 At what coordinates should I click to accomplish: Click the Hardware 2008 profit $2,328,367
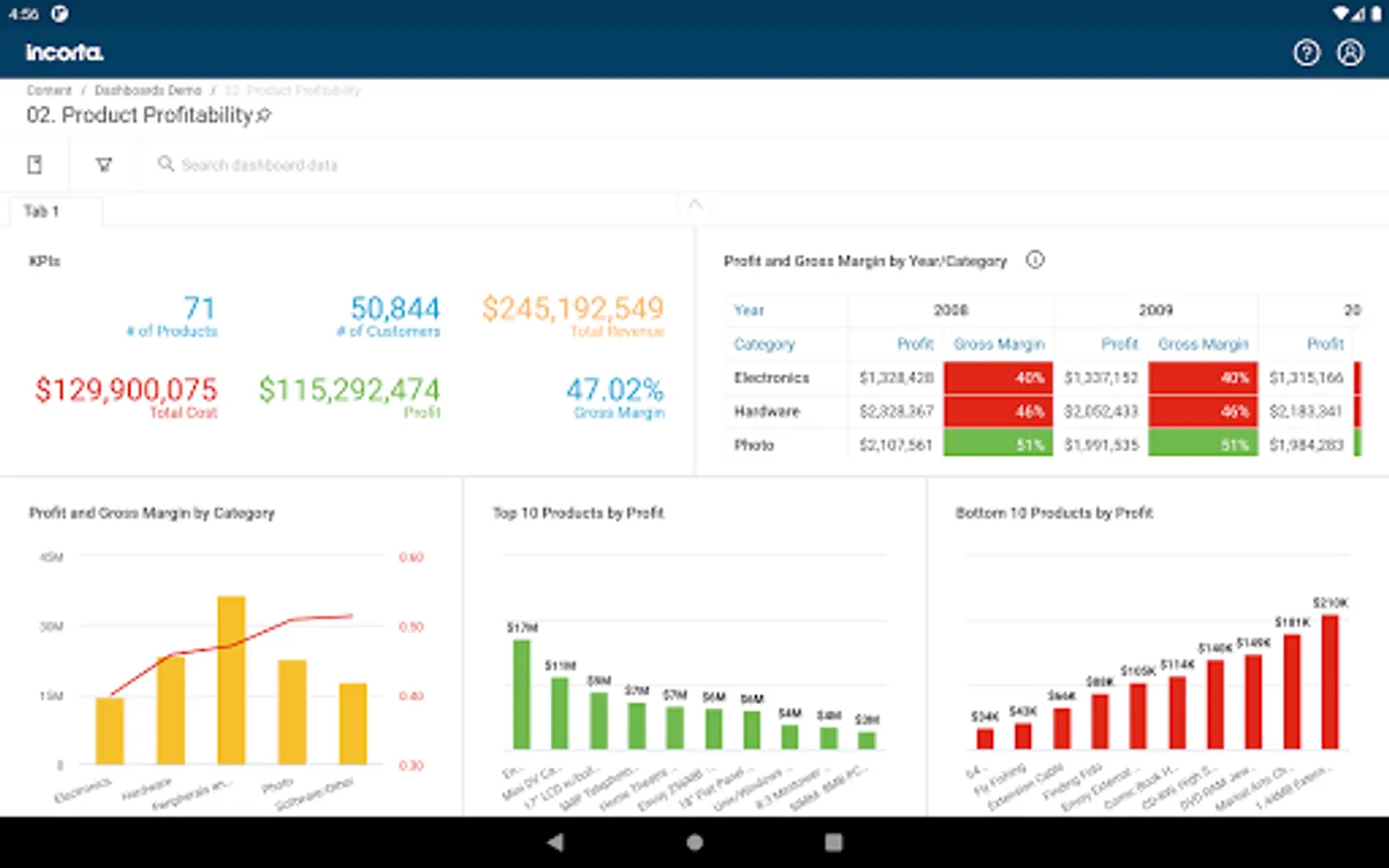click(896, 411)
